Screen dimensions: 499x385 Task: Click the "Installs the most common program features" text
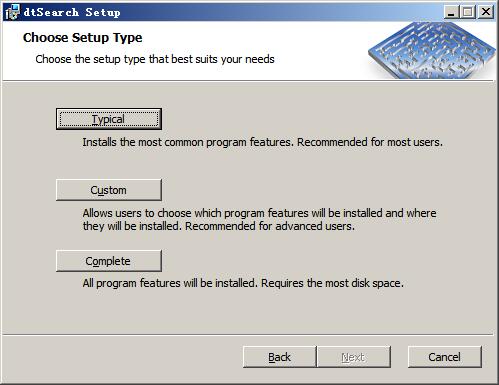click(x=188, y=142)
